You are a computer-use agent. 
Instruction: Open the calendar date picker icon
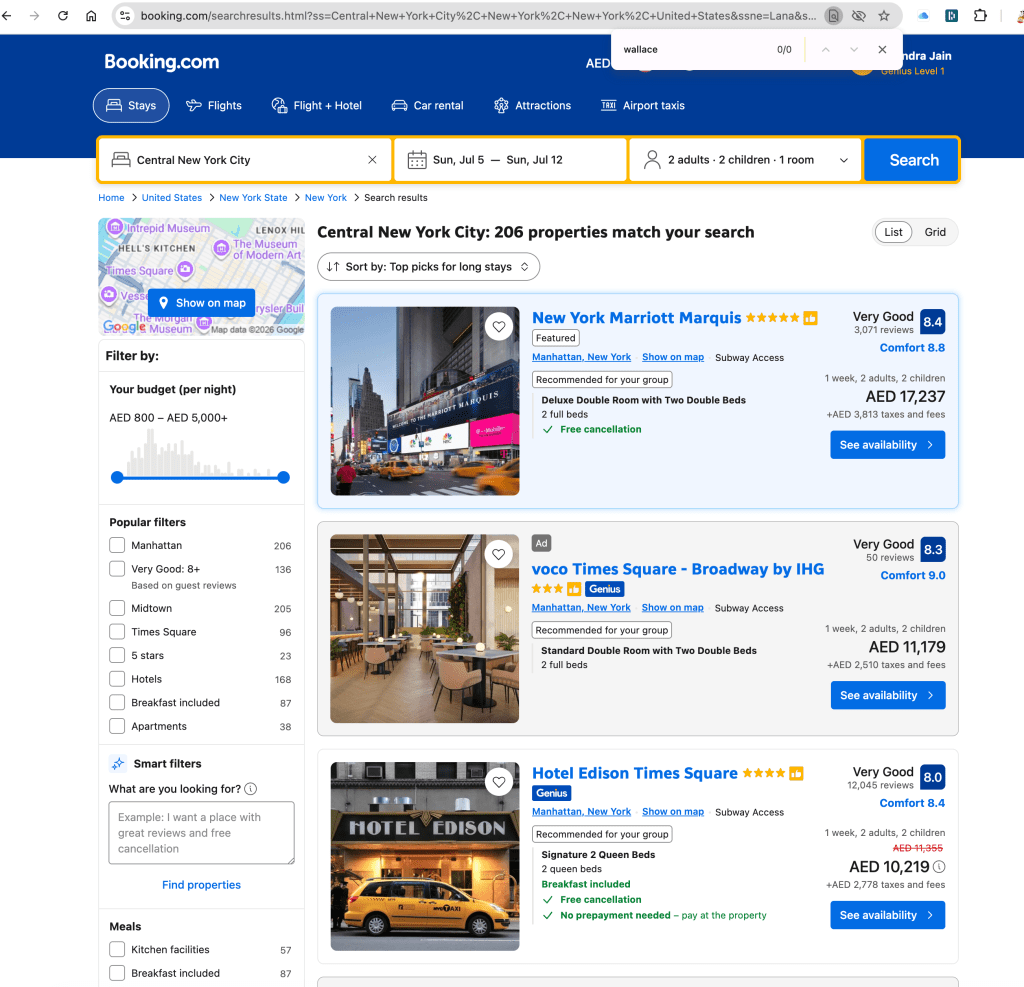pos(417,160)
